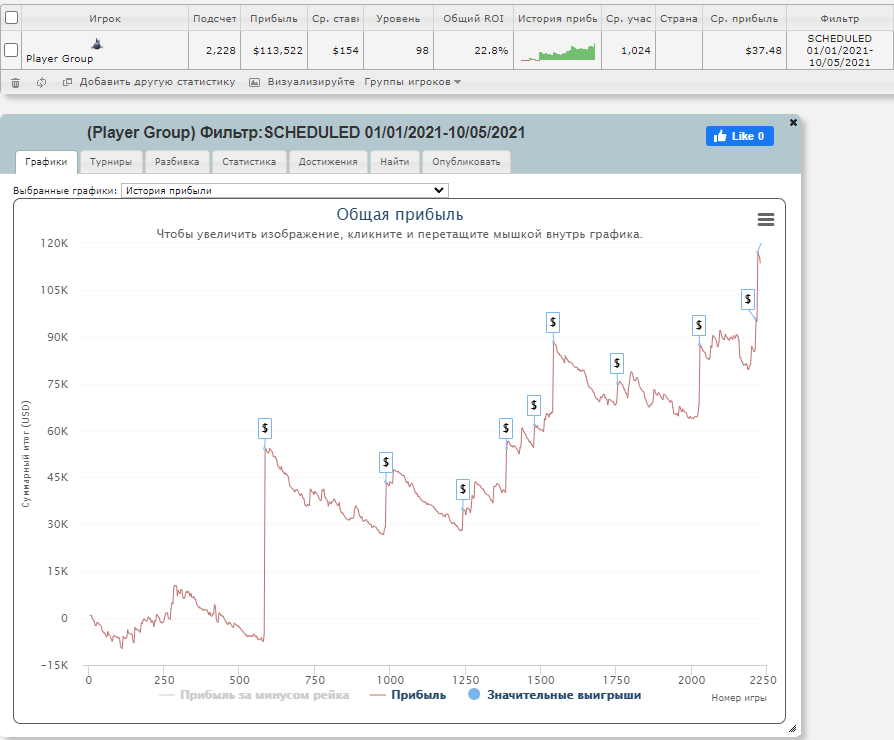The image size is (894, 740).
Task: Close the chart panel with X
Action: point(793,122)
